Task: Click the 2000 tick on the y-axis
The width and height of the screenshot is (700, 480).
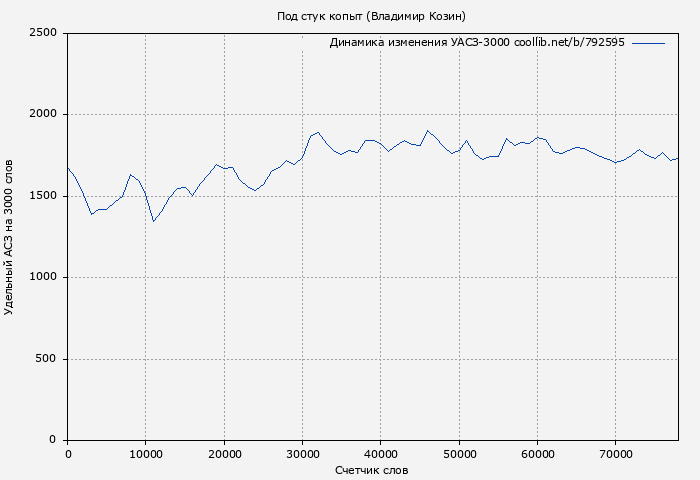Action: [44, 115]
